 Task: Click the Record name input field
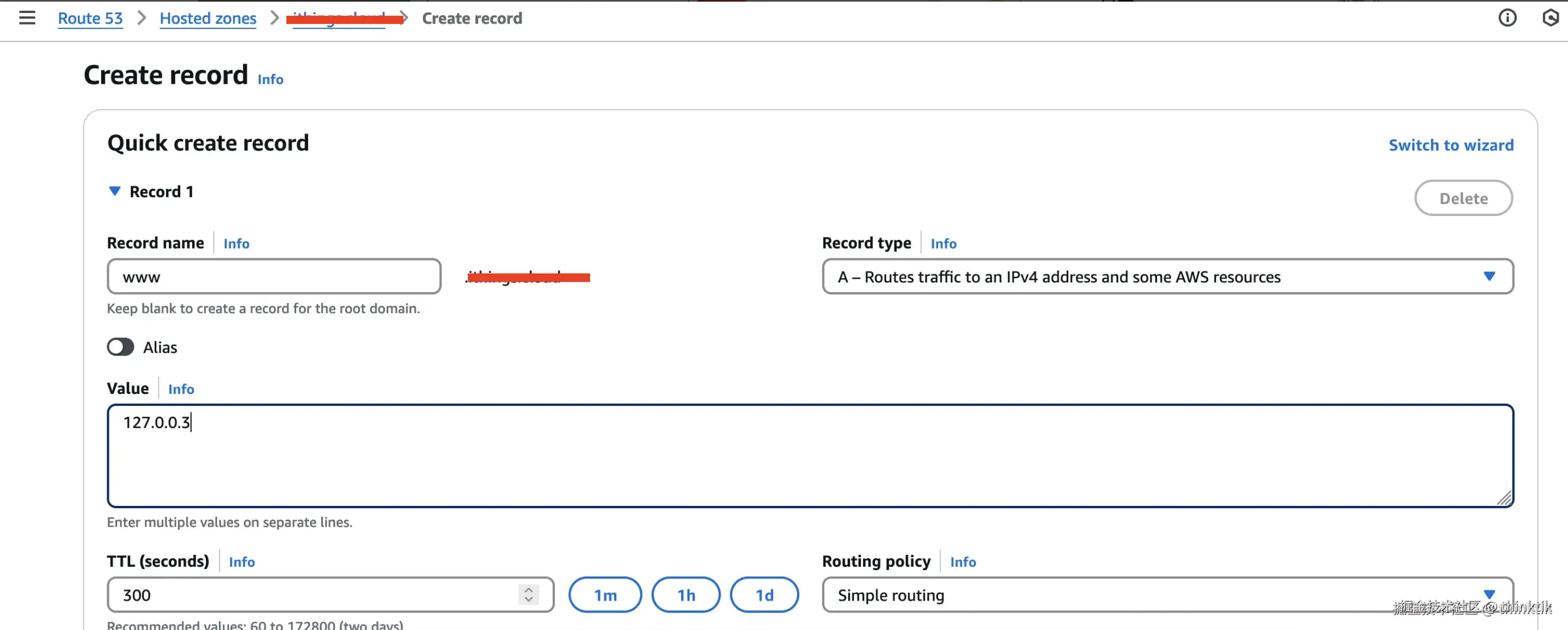(274, 277)
